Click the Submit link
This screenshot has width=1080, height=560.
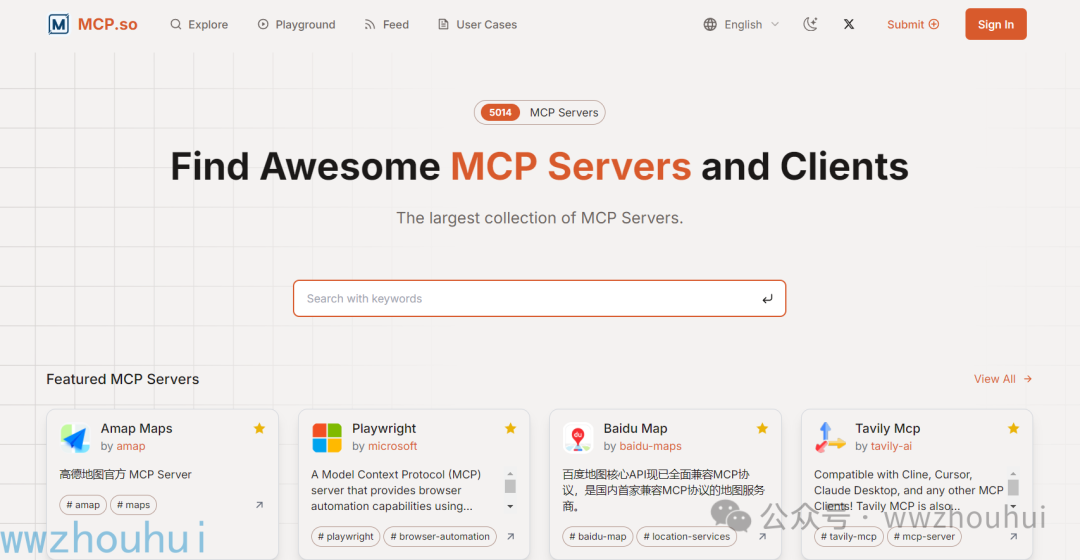click(x=913, y=24)
